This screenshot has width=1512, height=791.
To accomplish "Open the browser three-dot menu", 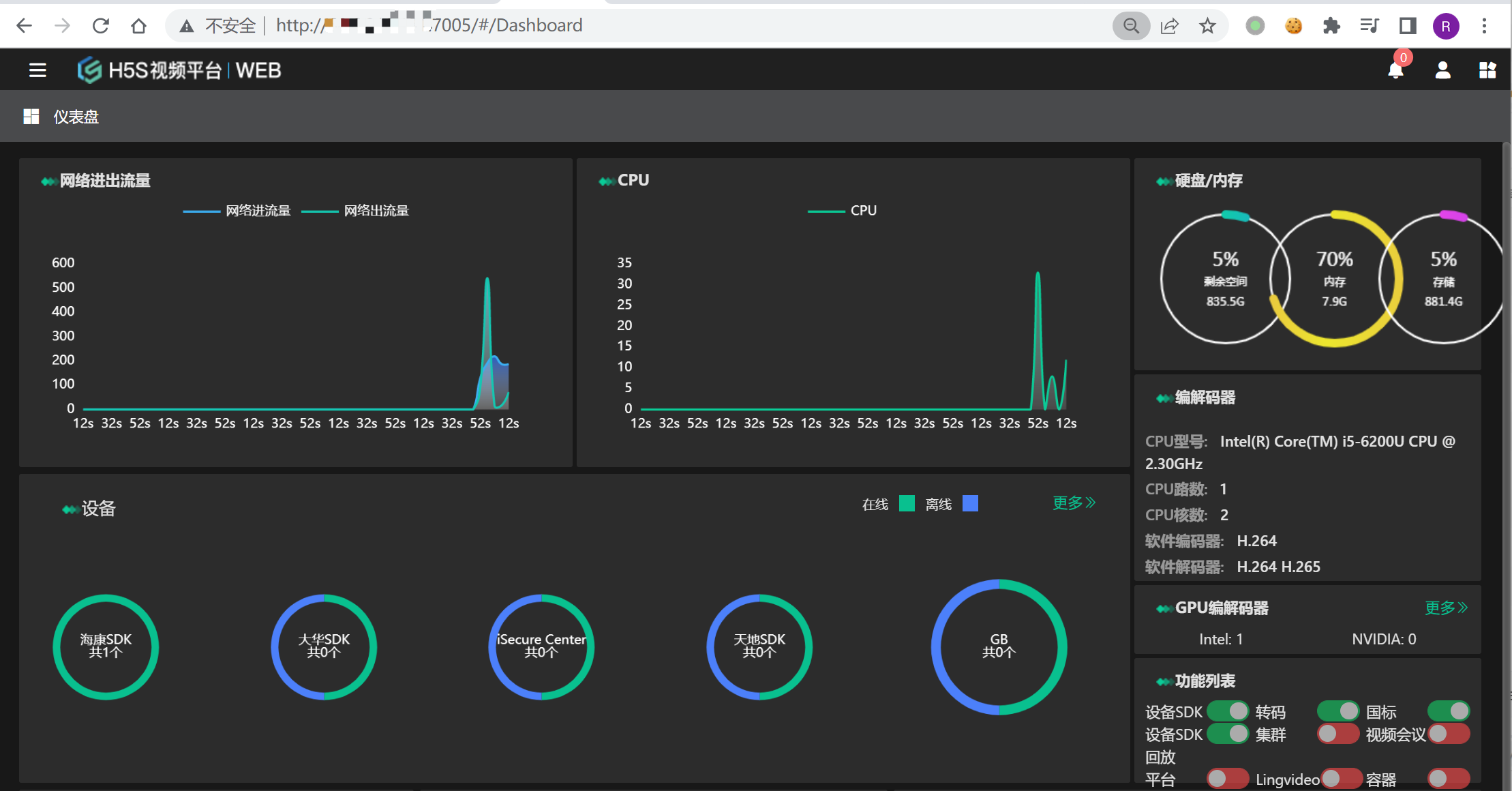I will [x=1484, y=26].
